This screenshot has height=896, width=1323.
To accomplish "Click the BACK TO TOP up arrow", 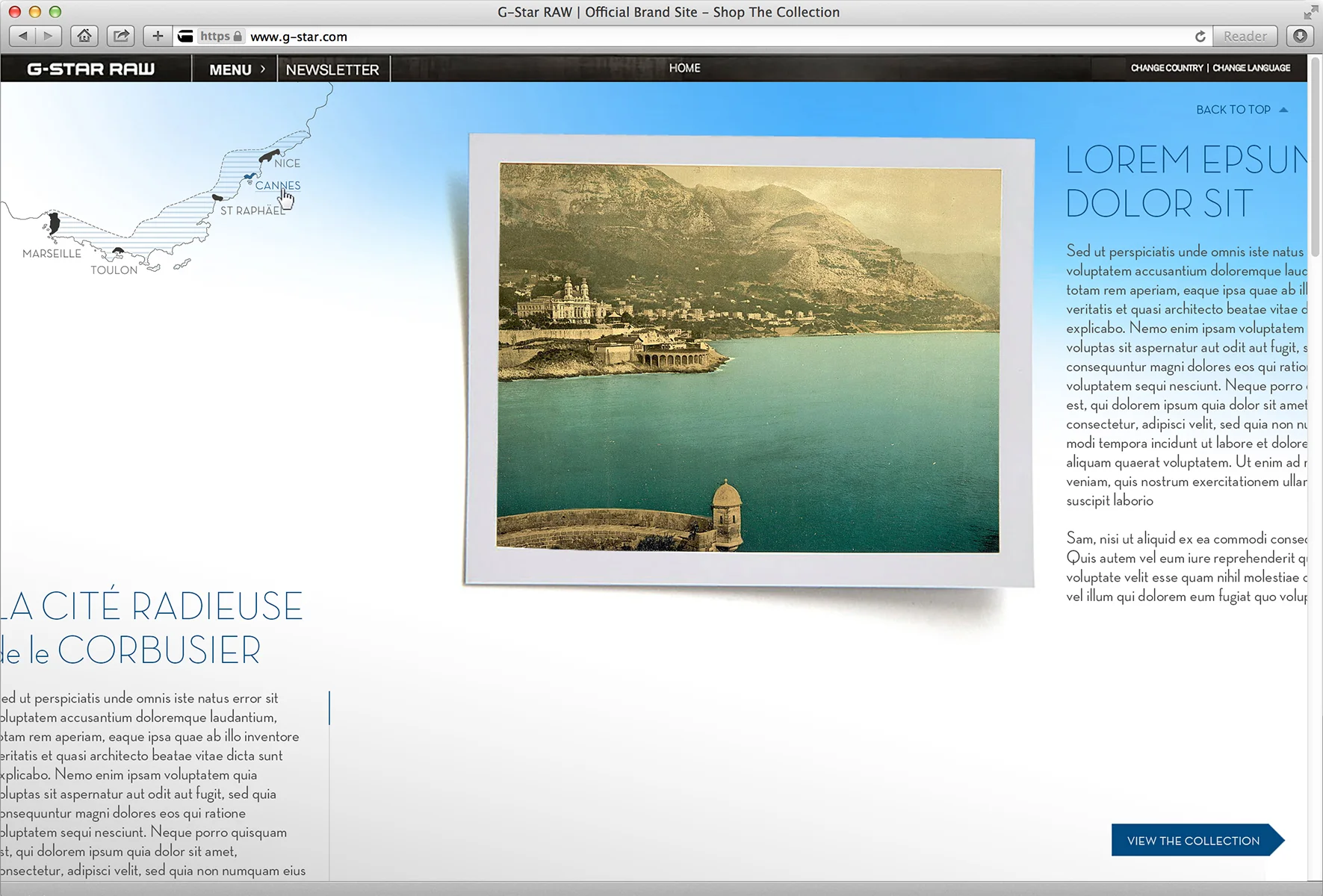I will [x=1283, y=110].
